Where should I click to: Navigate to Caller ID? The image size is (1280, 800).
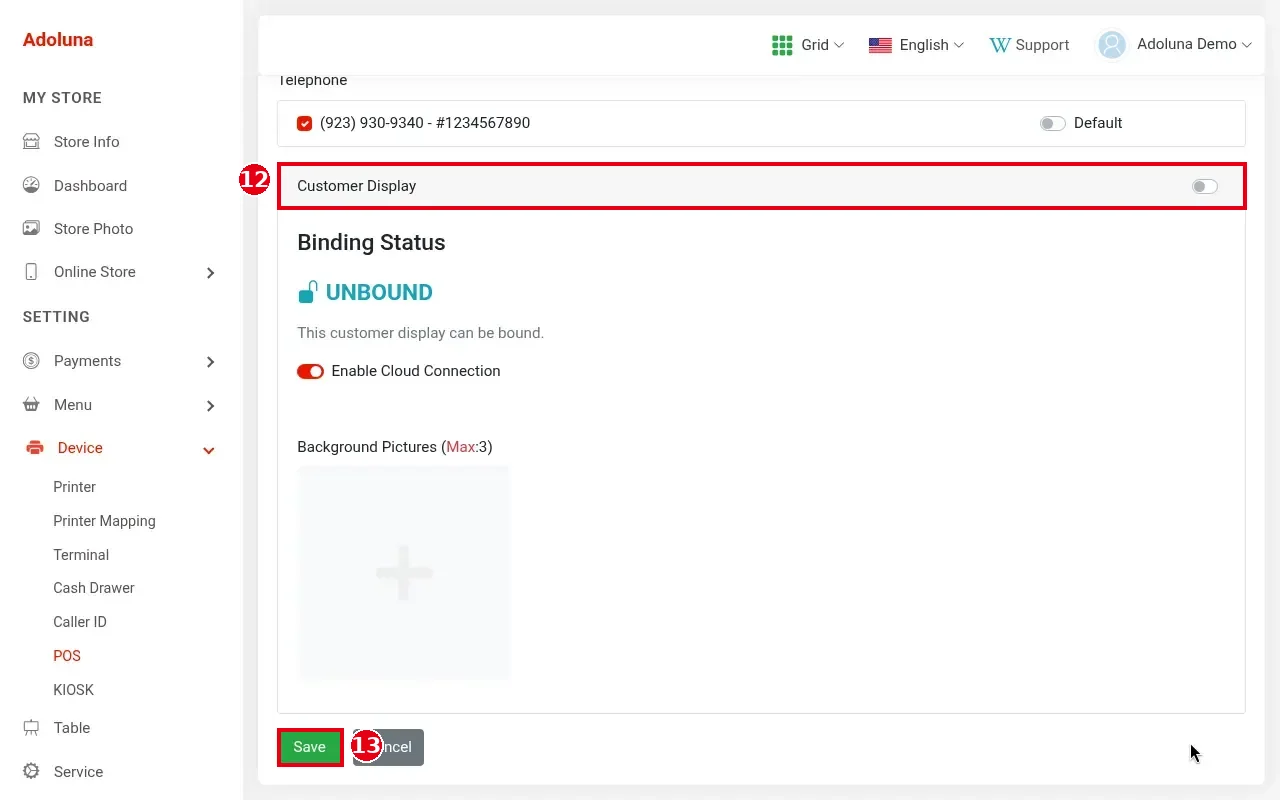tap(80, 622)
